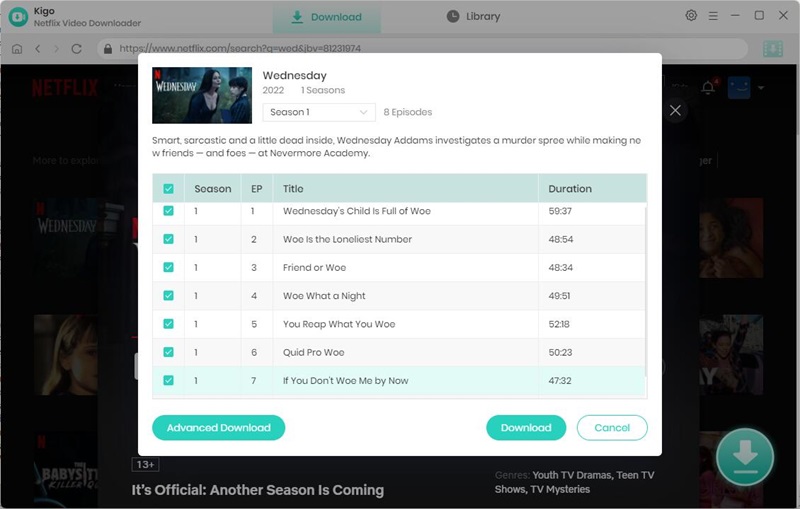Open the settings gear in title bar

[691, 15]
